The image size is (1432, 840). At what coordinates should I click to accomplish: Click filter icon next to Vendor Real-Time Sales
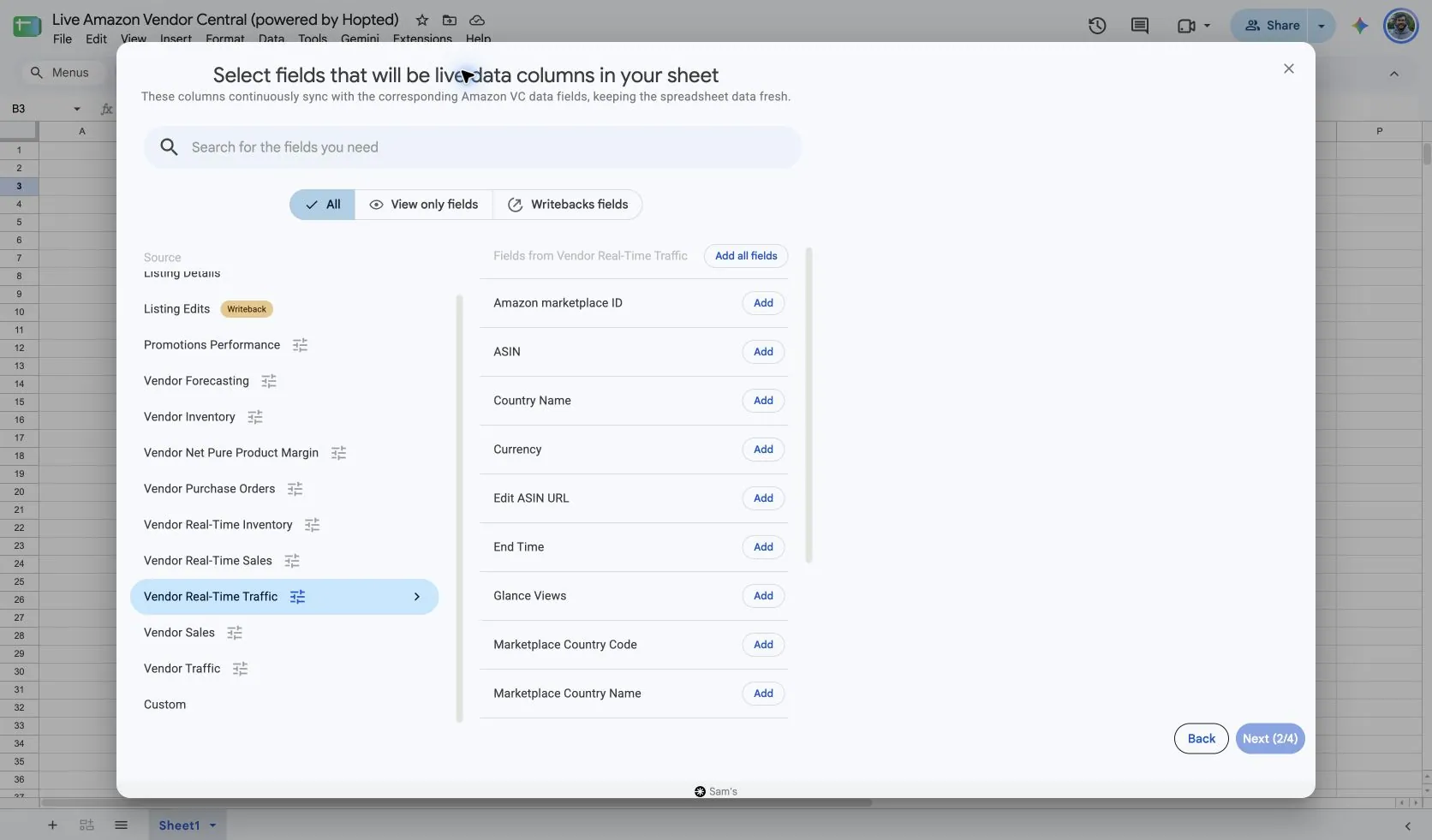(292, 561)
